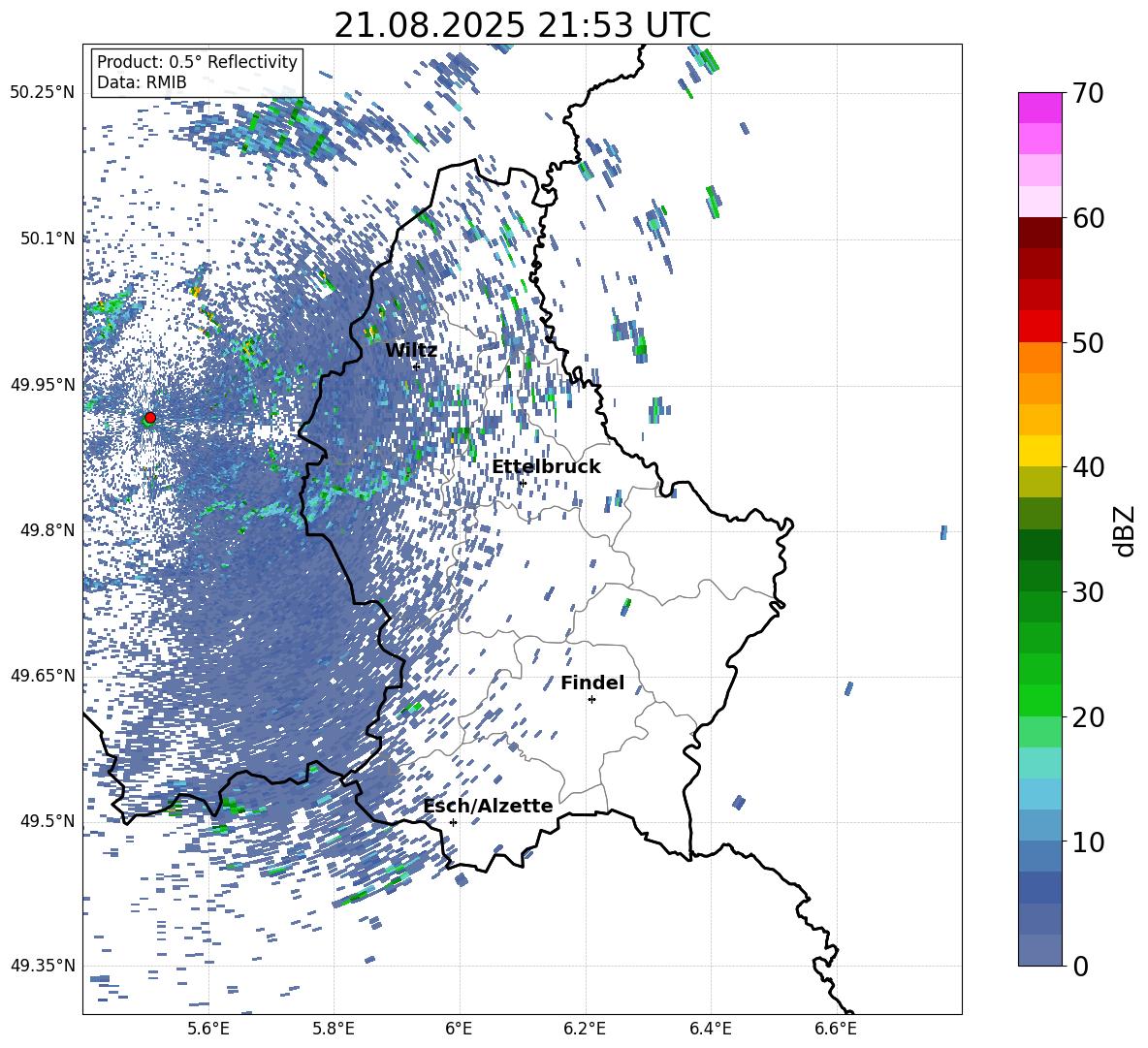This screenshot has height=1048, width=1148.
Task: Pick the bright red colorbar segment near 50
Action: 1039,326
